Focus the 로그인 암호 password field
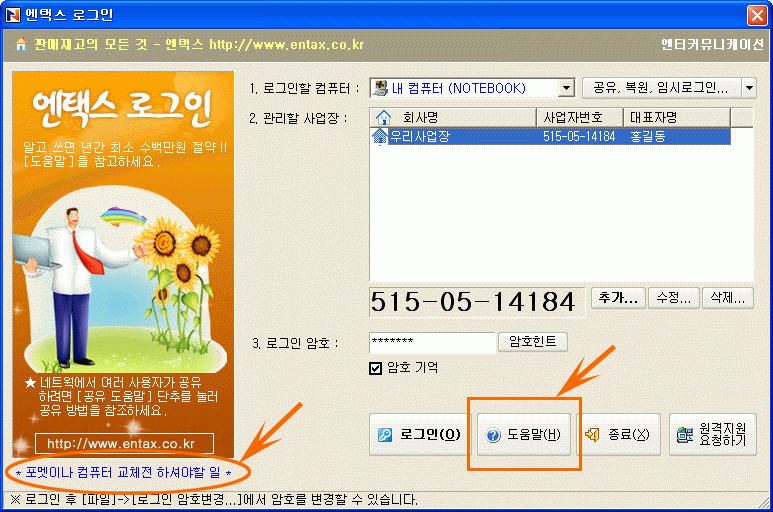Image resolution: width=773 pixels, height=512 pixels. (x=432, y=342)
